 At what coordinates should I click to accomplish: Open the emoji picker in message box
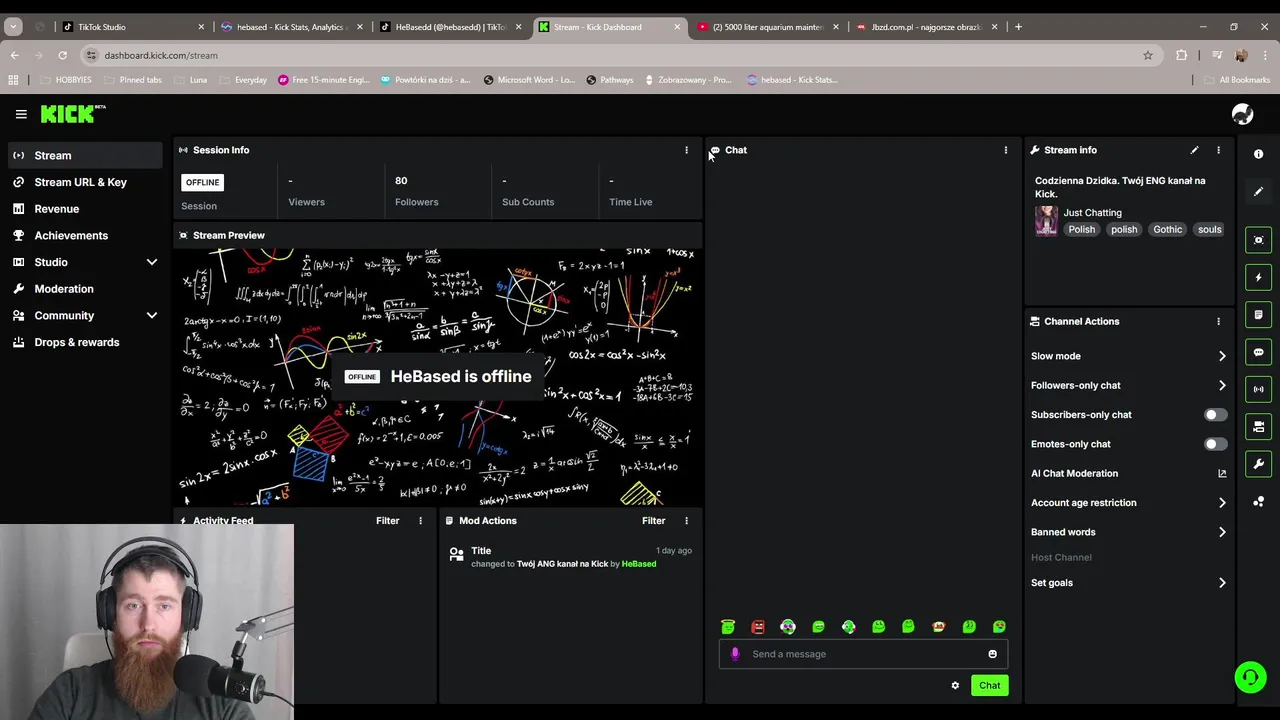coord(992,654)
